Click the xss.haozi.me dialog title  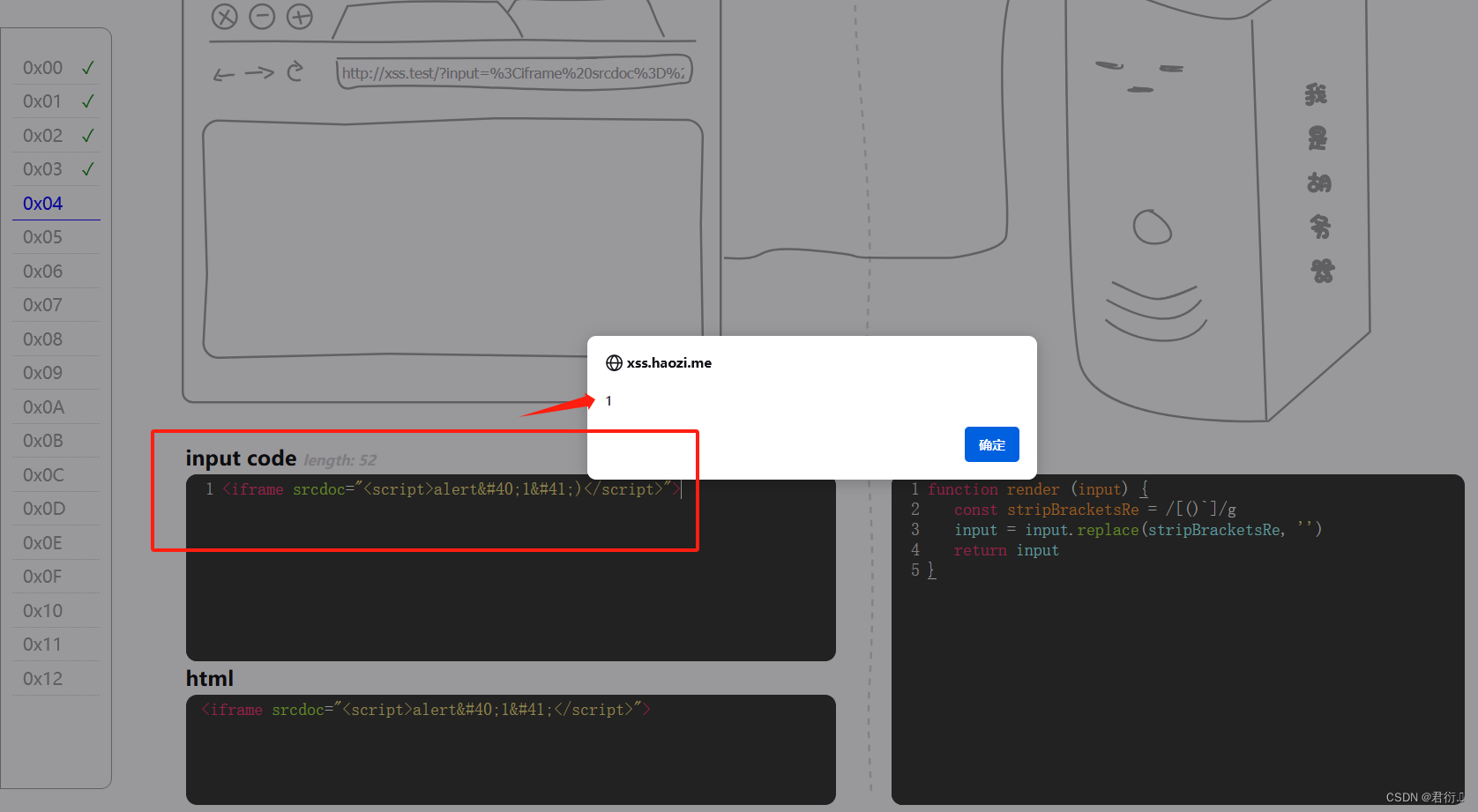668,363
